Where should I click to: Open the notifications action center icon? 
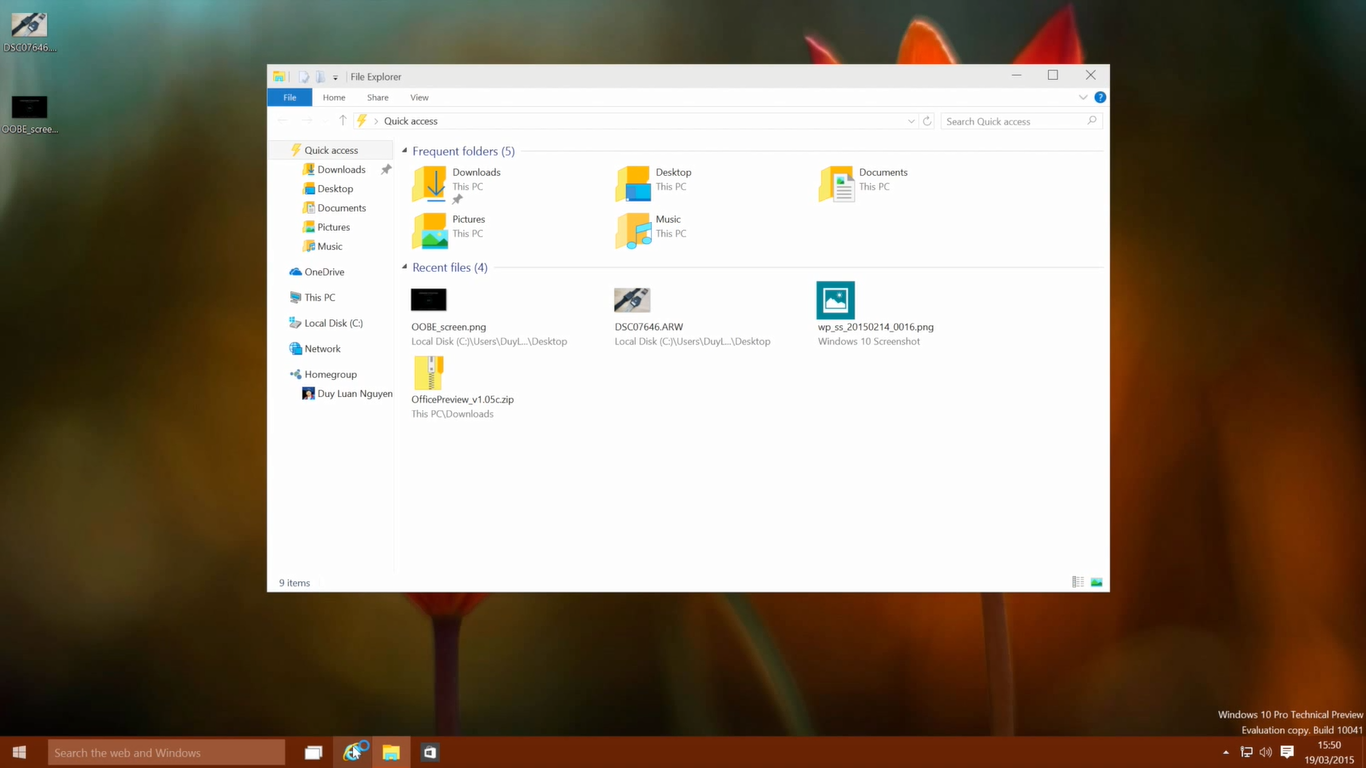coord(1287,752)
